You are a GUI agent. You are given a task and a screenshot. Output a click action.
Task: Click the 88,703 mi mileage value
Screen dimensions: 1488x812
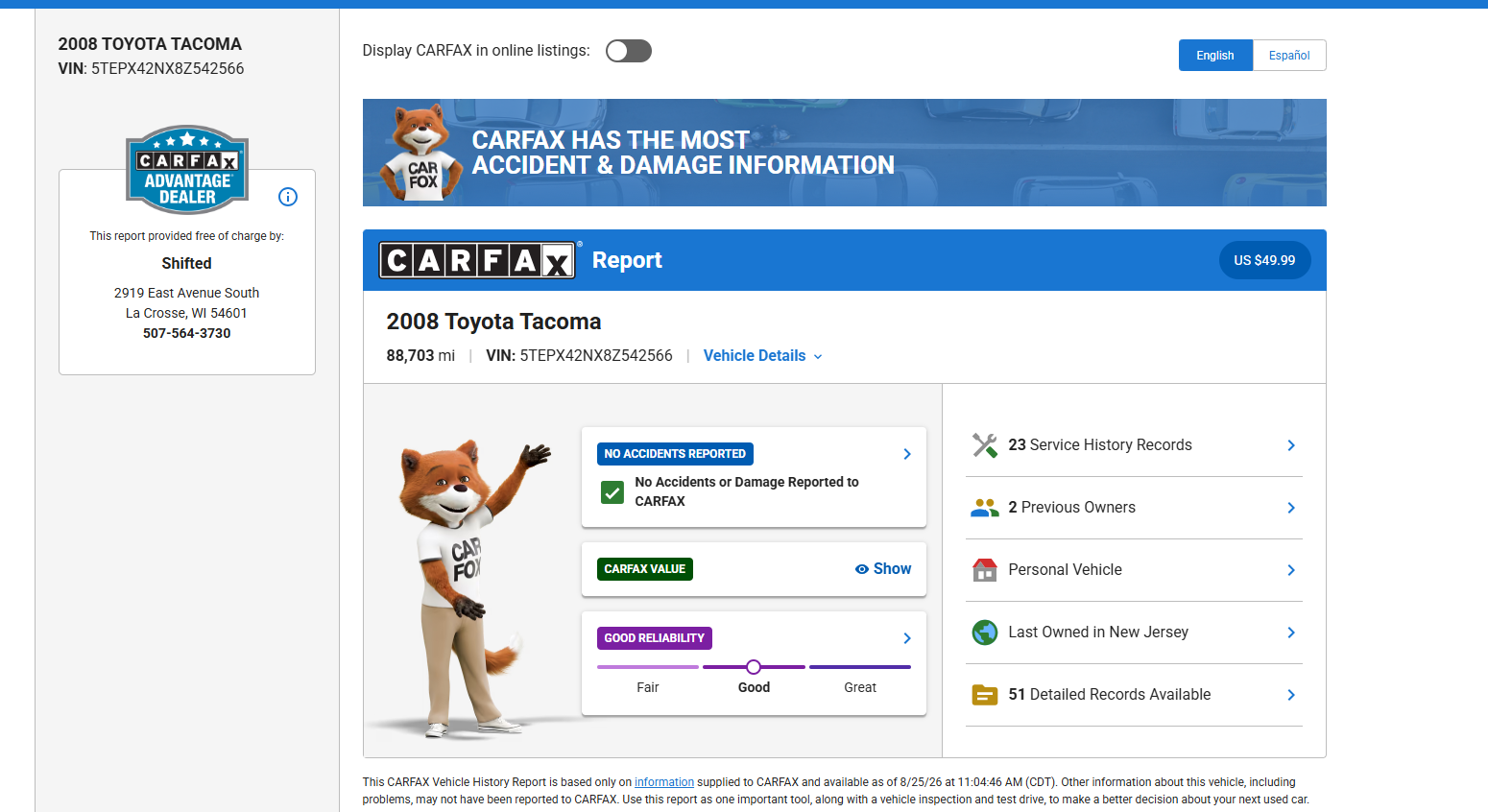(x=420, y=356)
